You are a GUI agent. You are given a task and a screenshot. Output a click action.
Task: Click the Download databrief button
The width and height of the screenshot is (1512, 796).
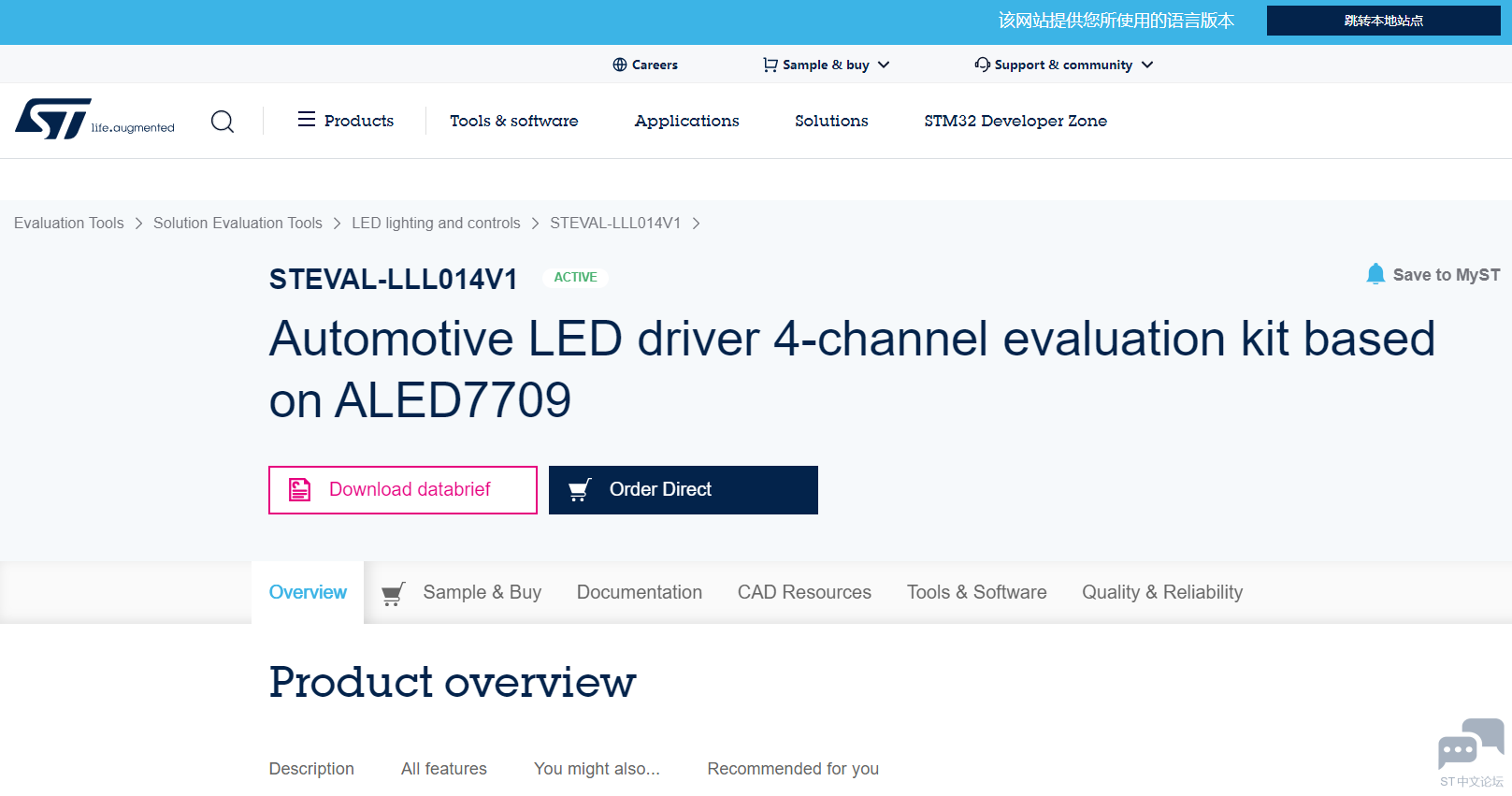(x=403, y=490)
